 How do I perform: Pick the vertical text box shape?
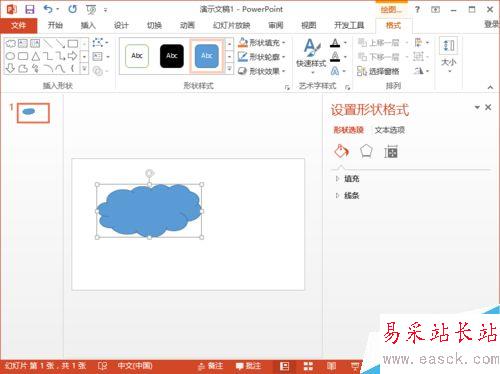pos(35,43)
